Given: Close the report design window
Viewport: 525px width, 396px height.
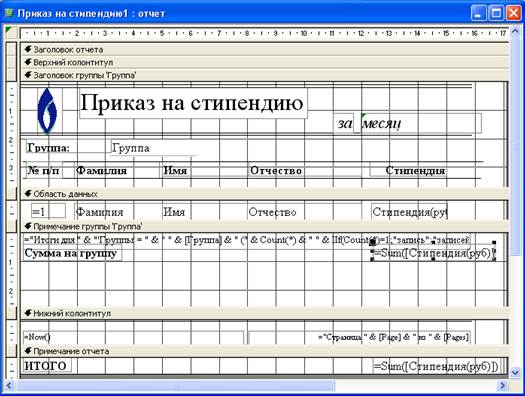Looking at the screenshot, I should (x=513, y=14).
